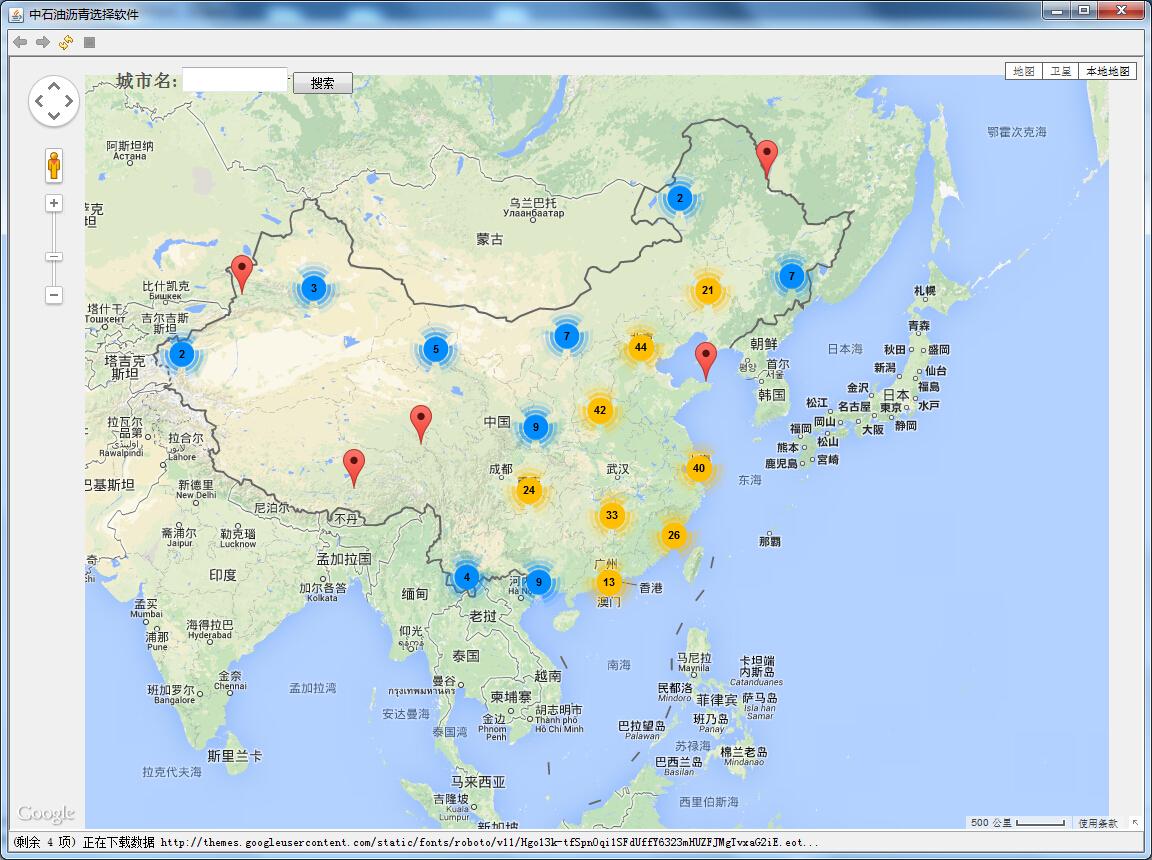Open the 使用条款 terms of use link
The height and width of the screenshot is (860, 1152).
tap(1098, 823)
